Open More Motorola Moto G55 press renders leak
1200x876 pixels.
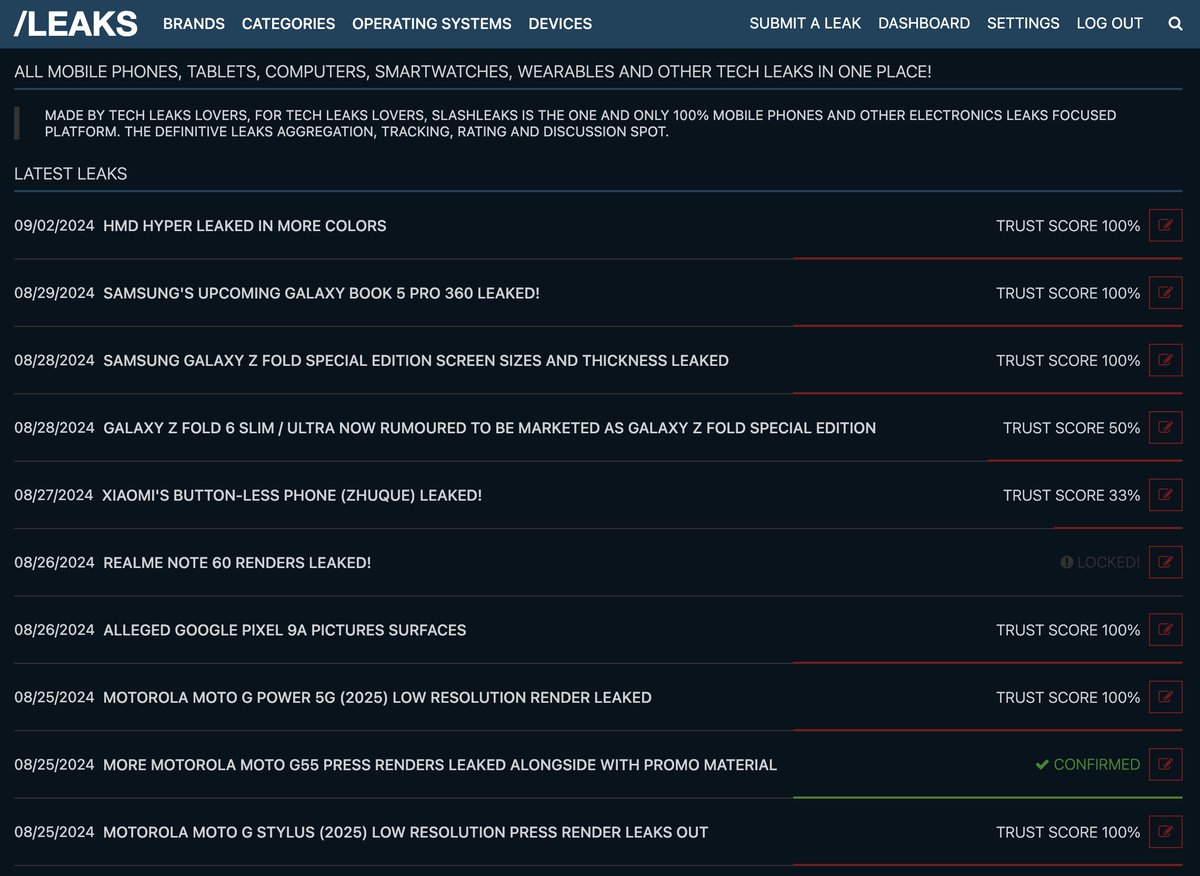click(x=440, y=765)
